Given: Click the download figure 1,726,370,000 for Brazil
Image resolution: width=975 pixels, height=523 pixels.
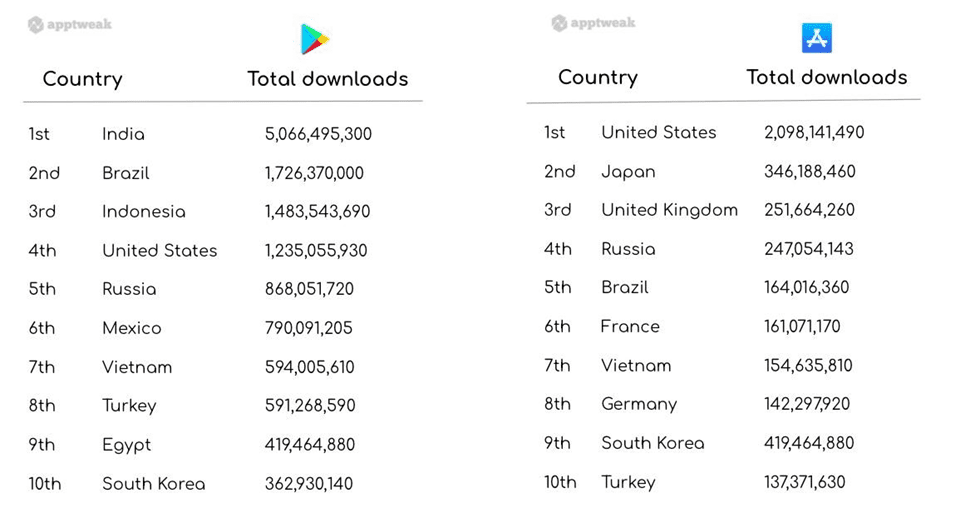Looking at the screenshot, I should click(x=314, y=173).
